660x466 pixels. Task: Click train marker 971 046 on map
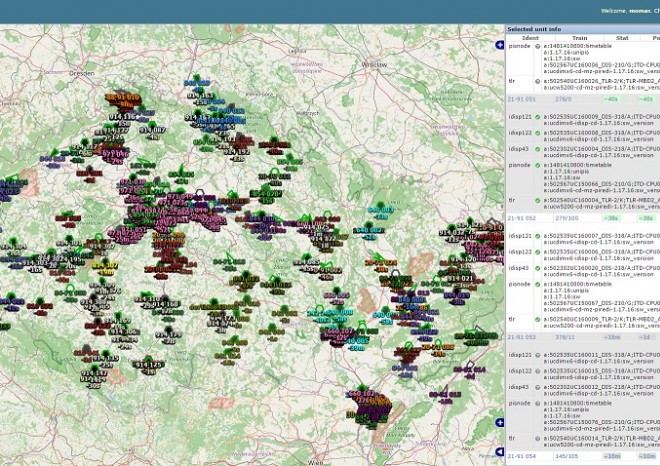116,154
